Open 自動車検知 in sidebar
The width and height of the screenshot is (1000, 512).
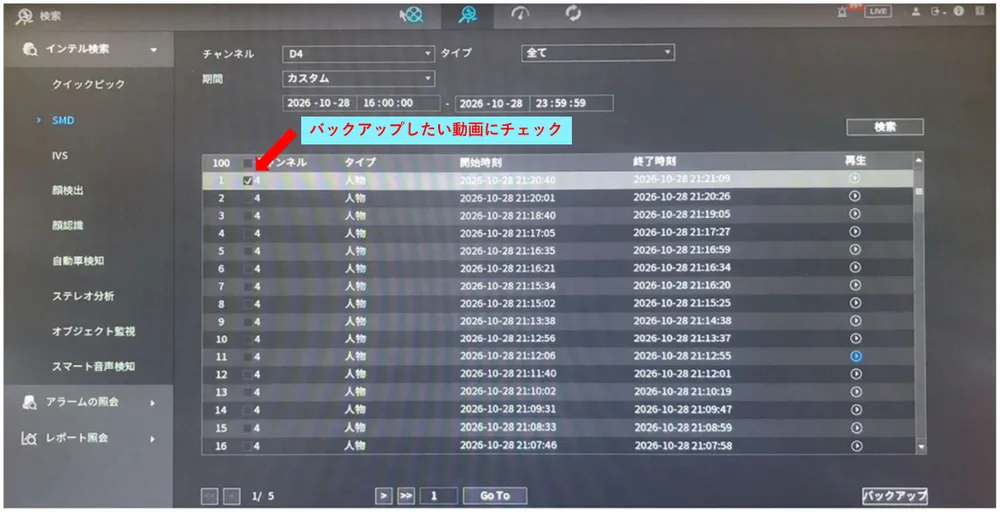coord(78,261)
